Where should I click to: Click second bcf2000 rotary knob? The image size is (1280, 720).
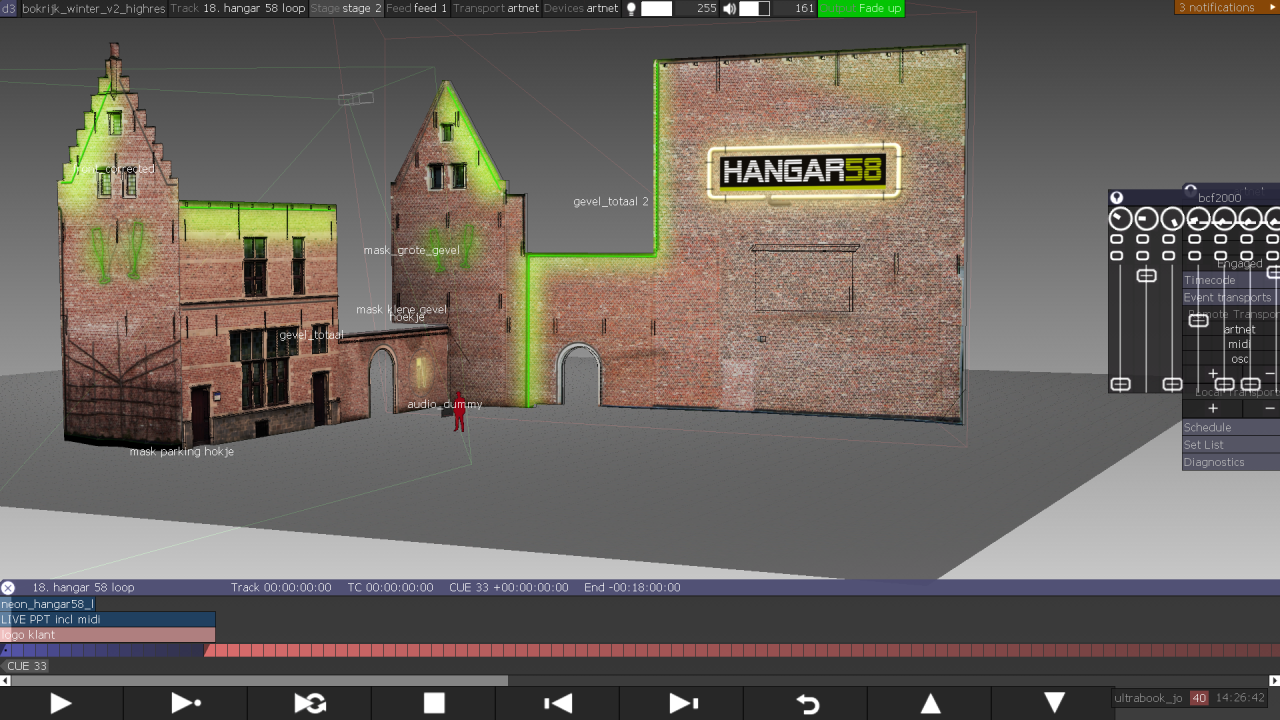1146,218
